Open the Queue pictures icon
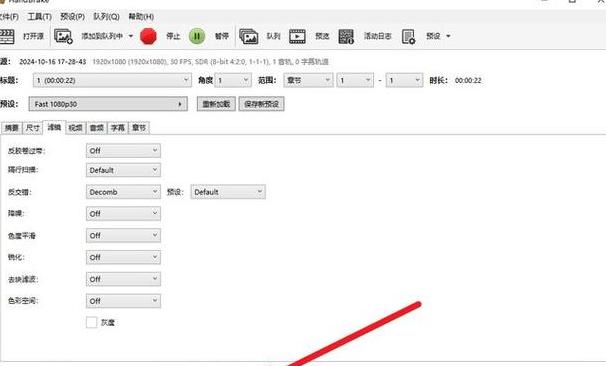 click(249, 36)
